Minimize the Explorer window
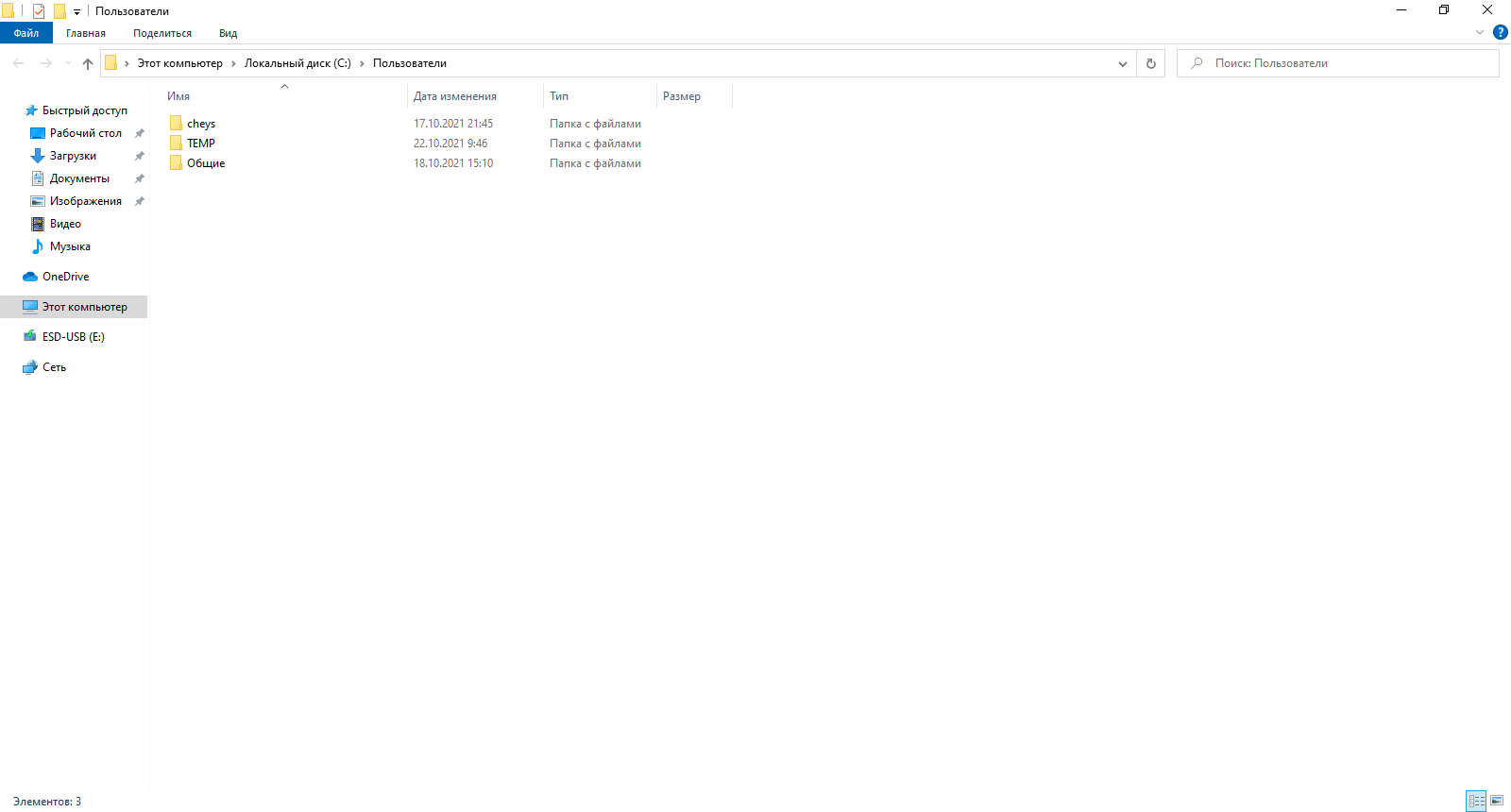Screen dimensions: 1511x812 tap(1401, 9)
